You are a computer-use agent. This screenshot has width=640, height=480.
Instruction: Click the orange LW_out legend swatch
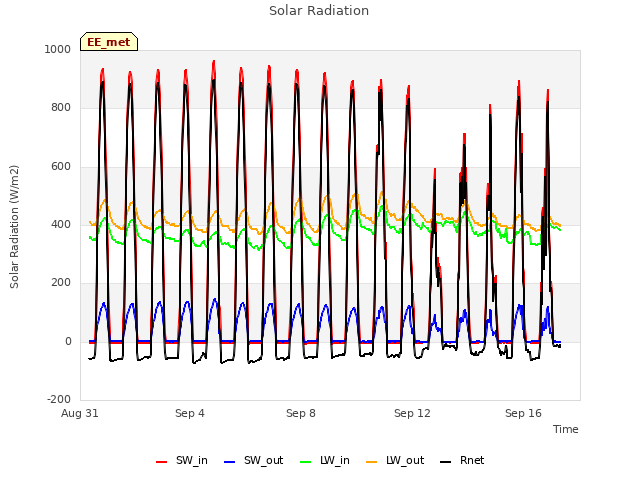coord(372,462)
